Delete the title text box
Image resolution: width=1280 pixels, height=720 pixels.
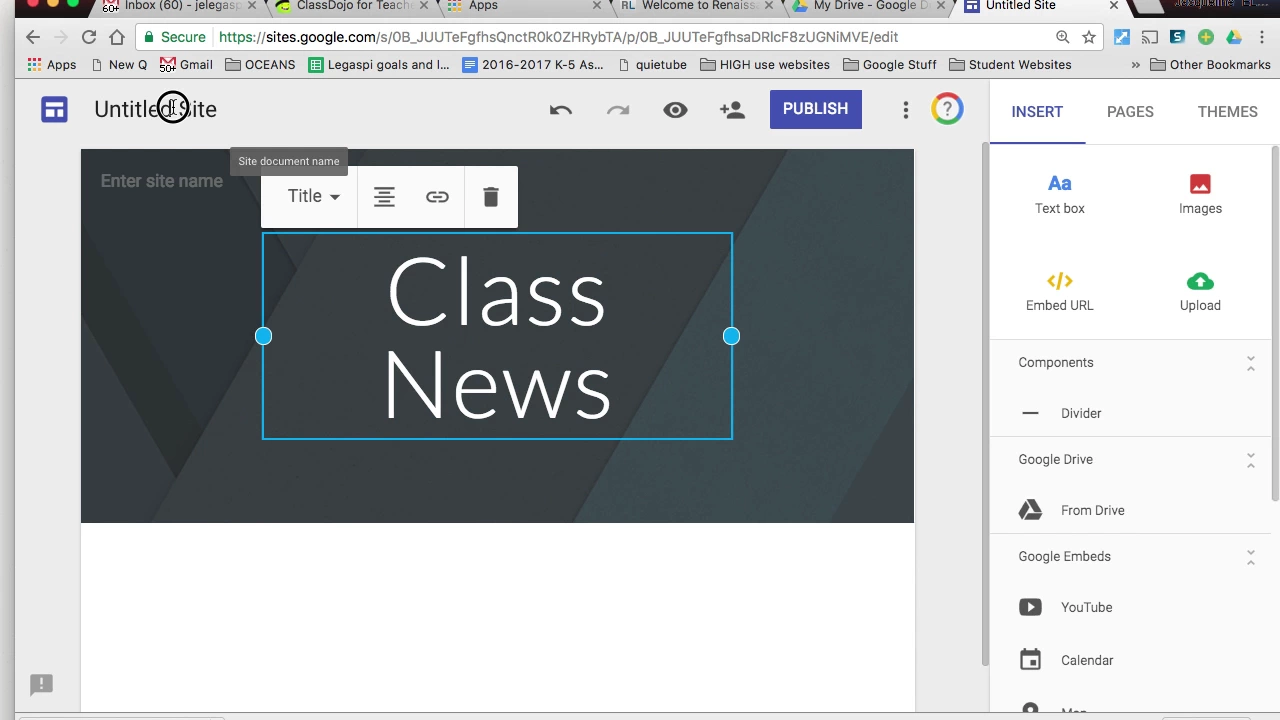491,197
